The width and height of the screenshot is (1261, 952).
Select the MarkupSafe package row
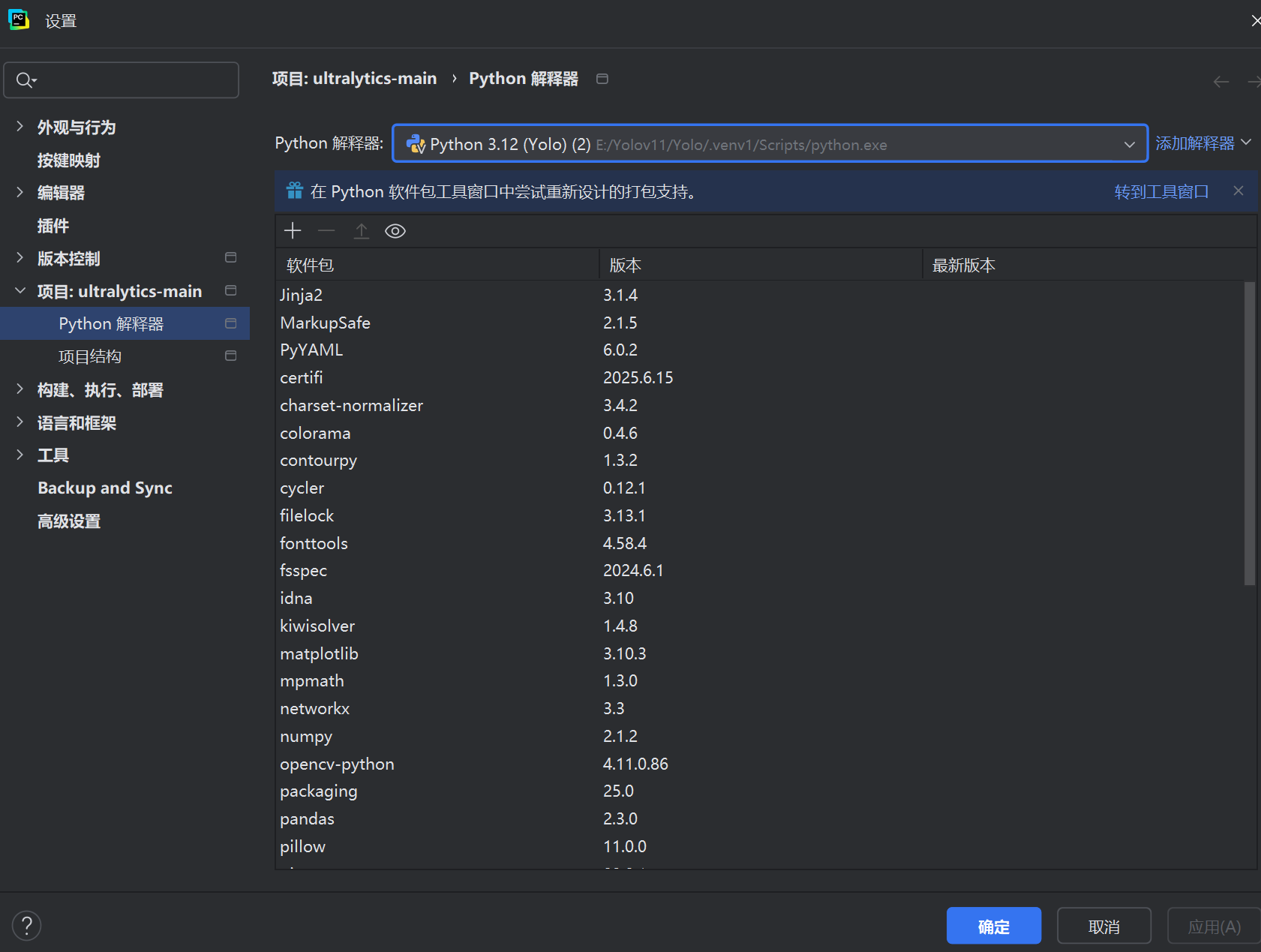760,323
